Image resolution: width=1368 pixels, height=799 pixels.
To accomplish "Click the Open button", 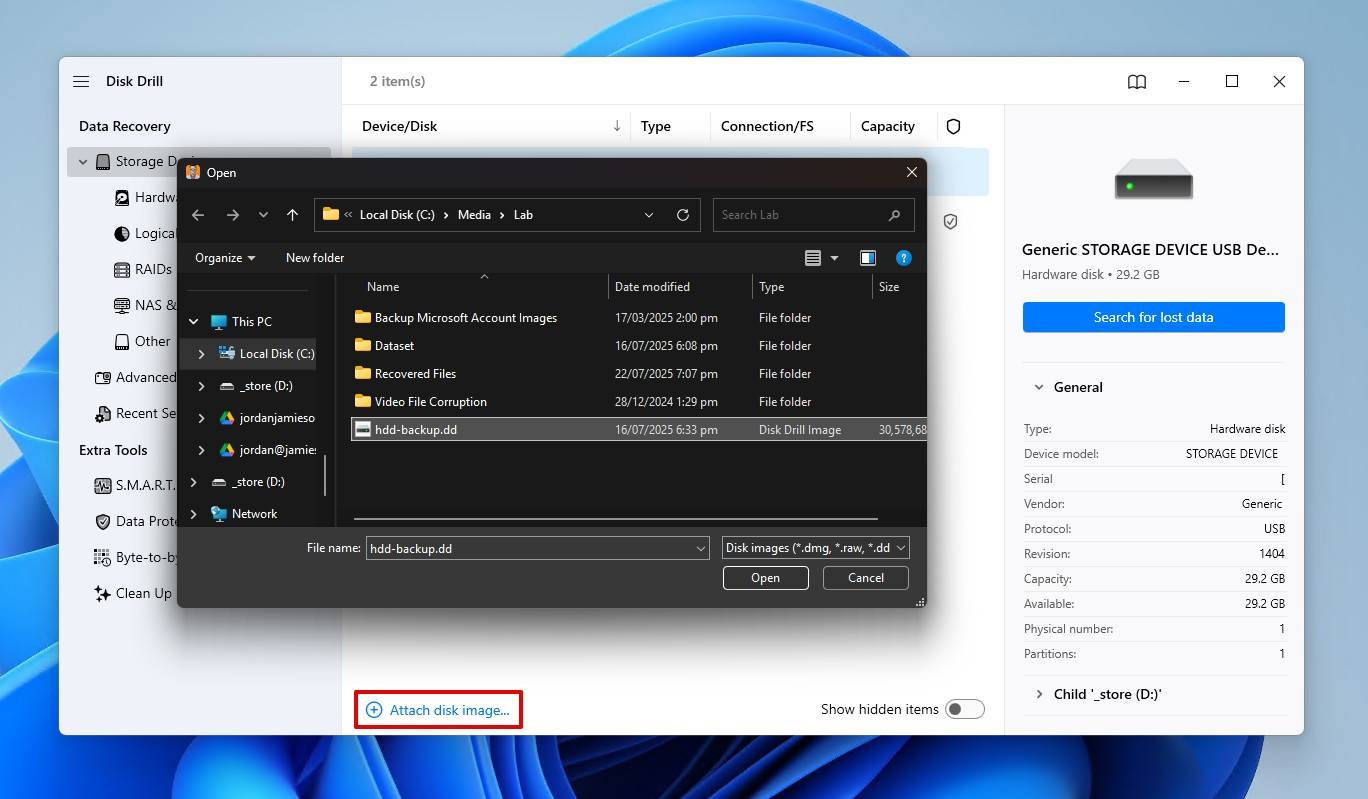I will coord(765,578).
